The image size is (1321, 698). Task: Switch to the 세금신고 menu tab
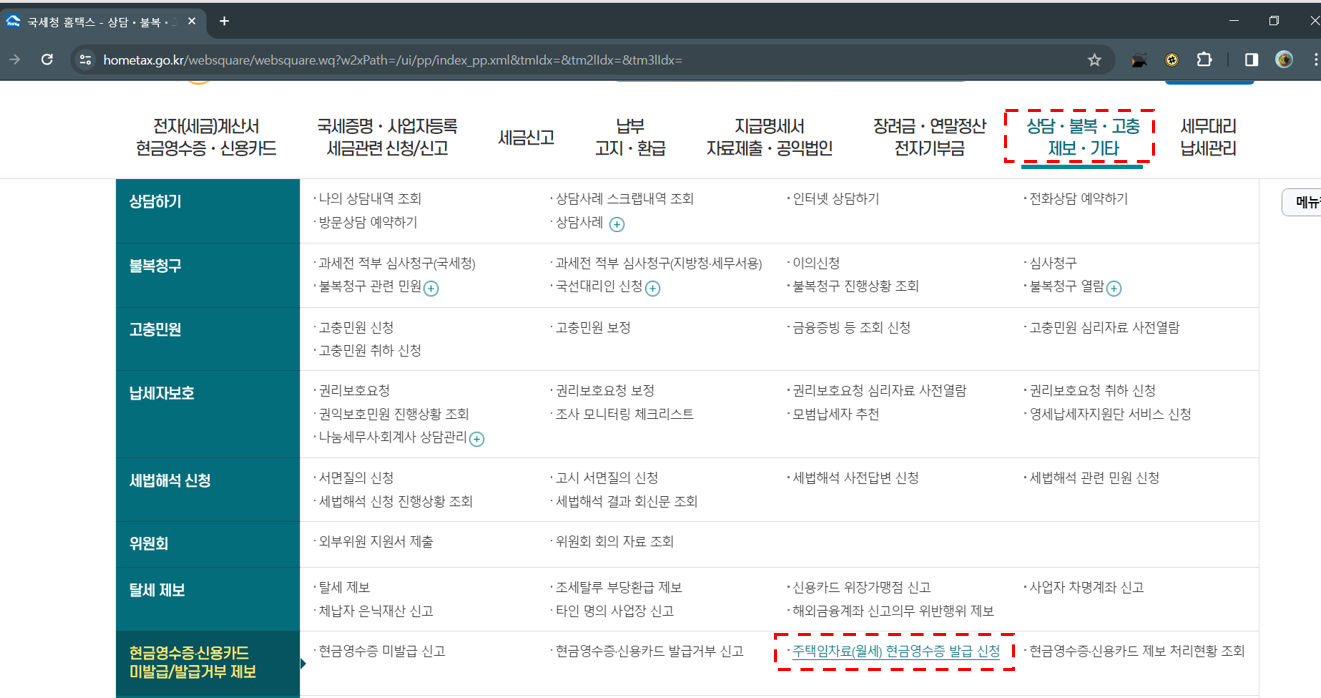[525, 135]
